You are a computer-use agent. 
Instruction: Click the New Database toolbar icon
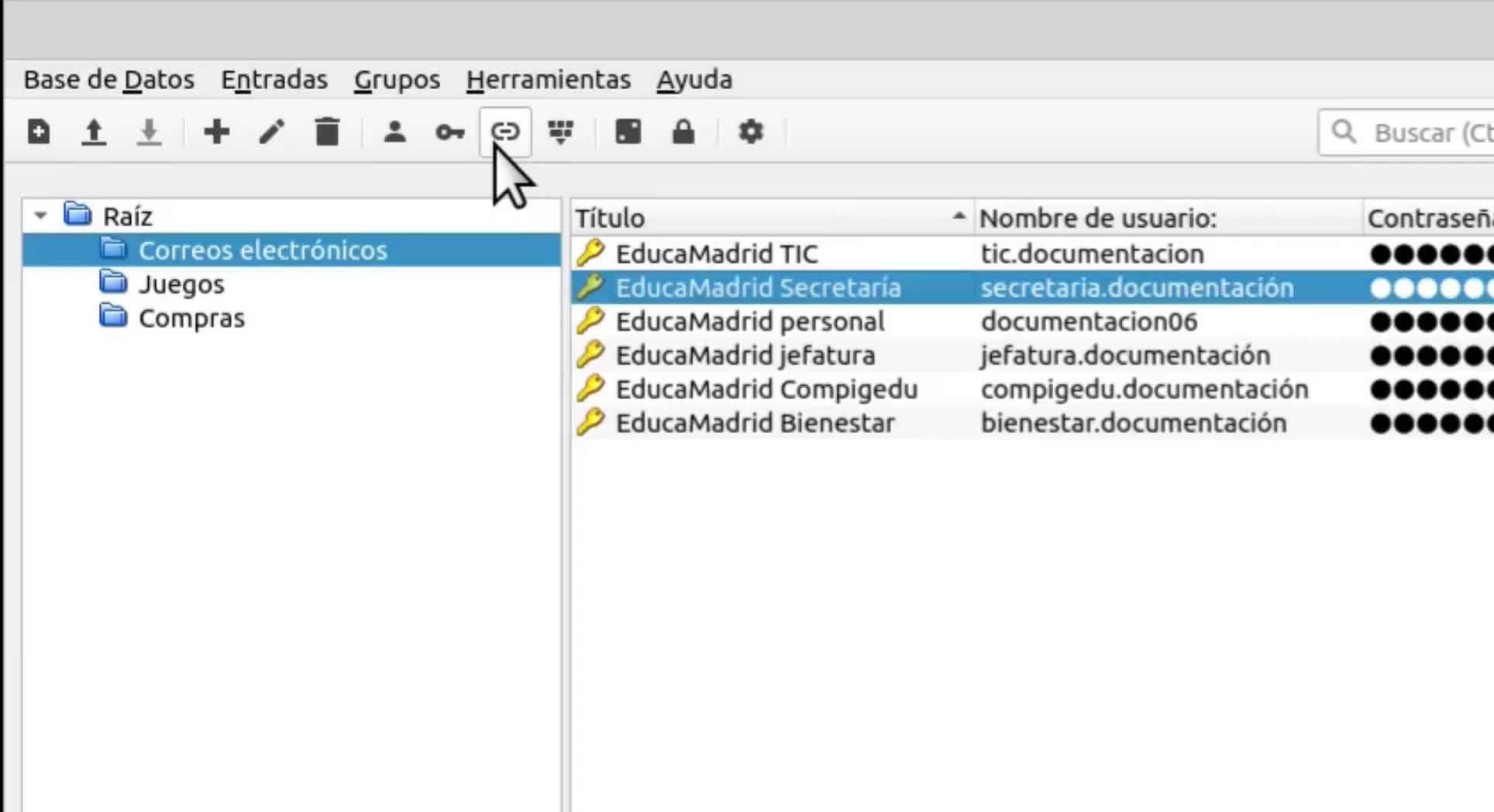click(39, 132)
